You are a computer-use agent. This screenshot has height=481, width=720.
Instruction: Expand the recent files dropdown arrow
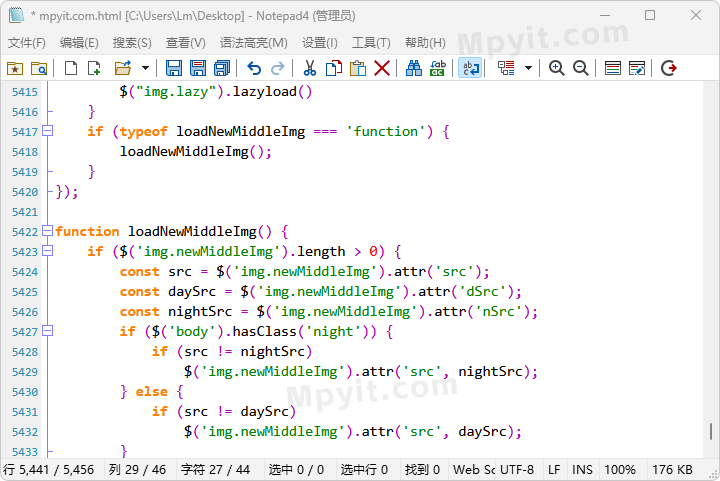[145, 68]
